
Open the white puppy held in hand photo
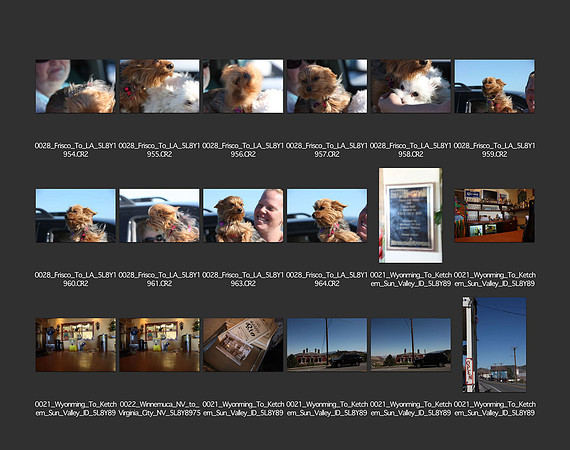411,86
